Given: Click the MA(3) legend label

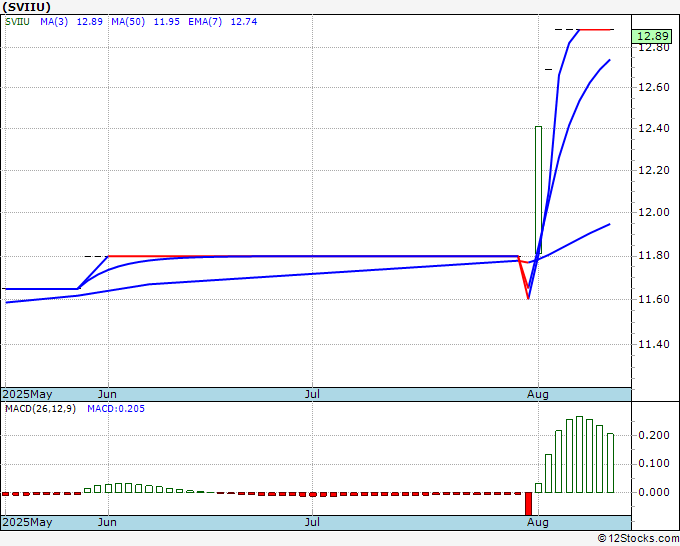Looking at the screenshot, I should 54,22.
